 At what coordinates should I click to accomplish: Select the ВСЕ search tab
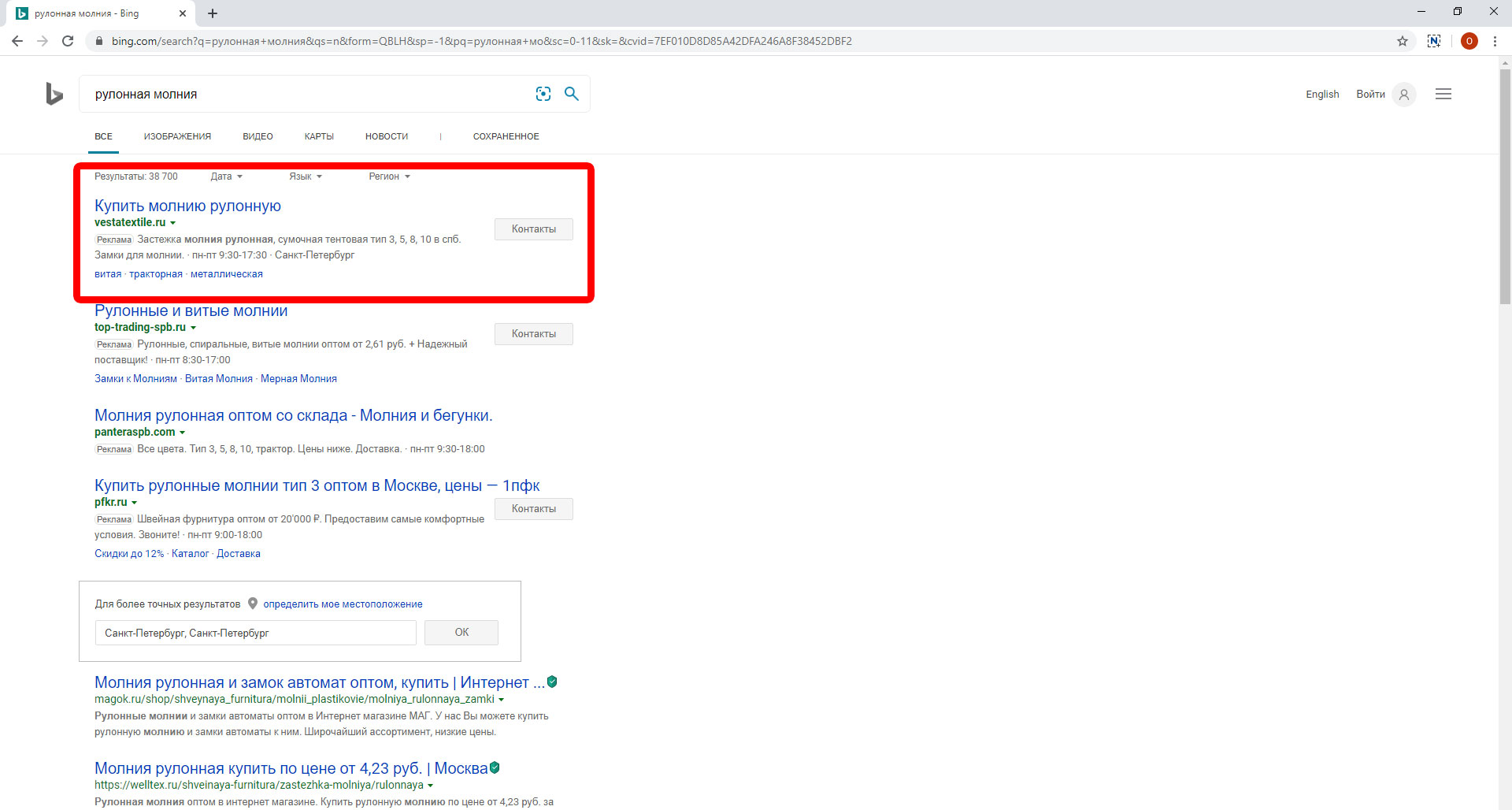(x=103, y=136)
